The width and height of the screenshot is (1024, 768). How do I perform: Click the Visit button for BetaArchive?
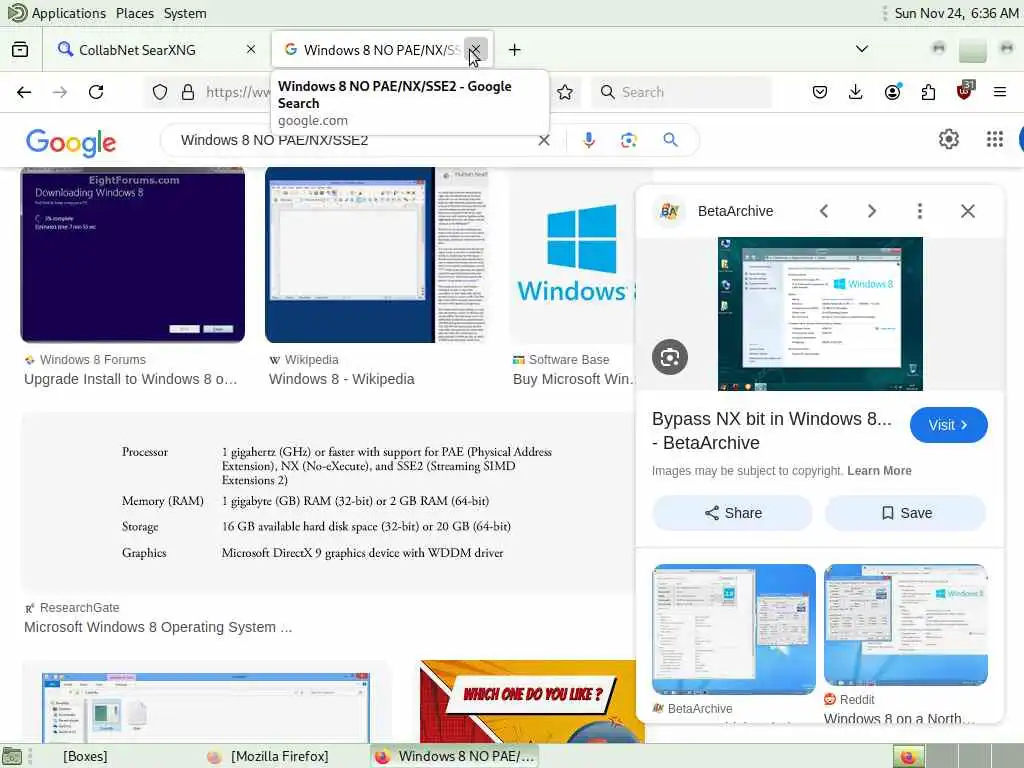948,425
